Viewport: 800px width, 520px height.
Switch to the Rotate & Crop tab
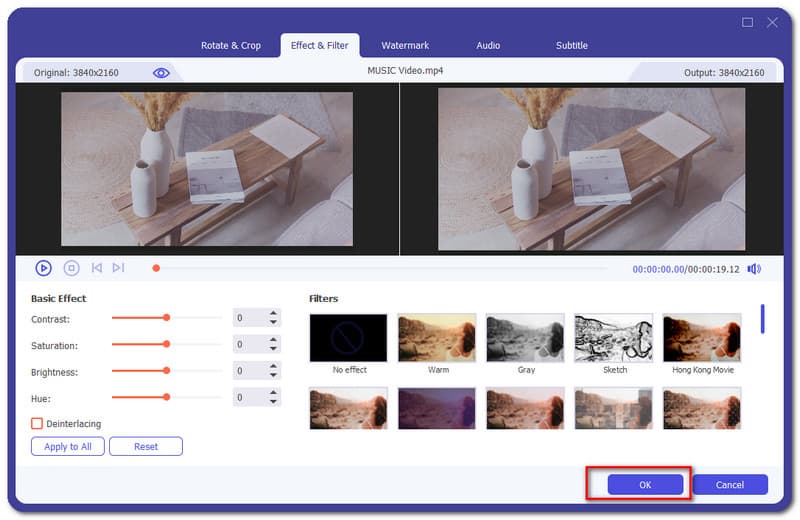pyautogui.click(x=231, y=45)
